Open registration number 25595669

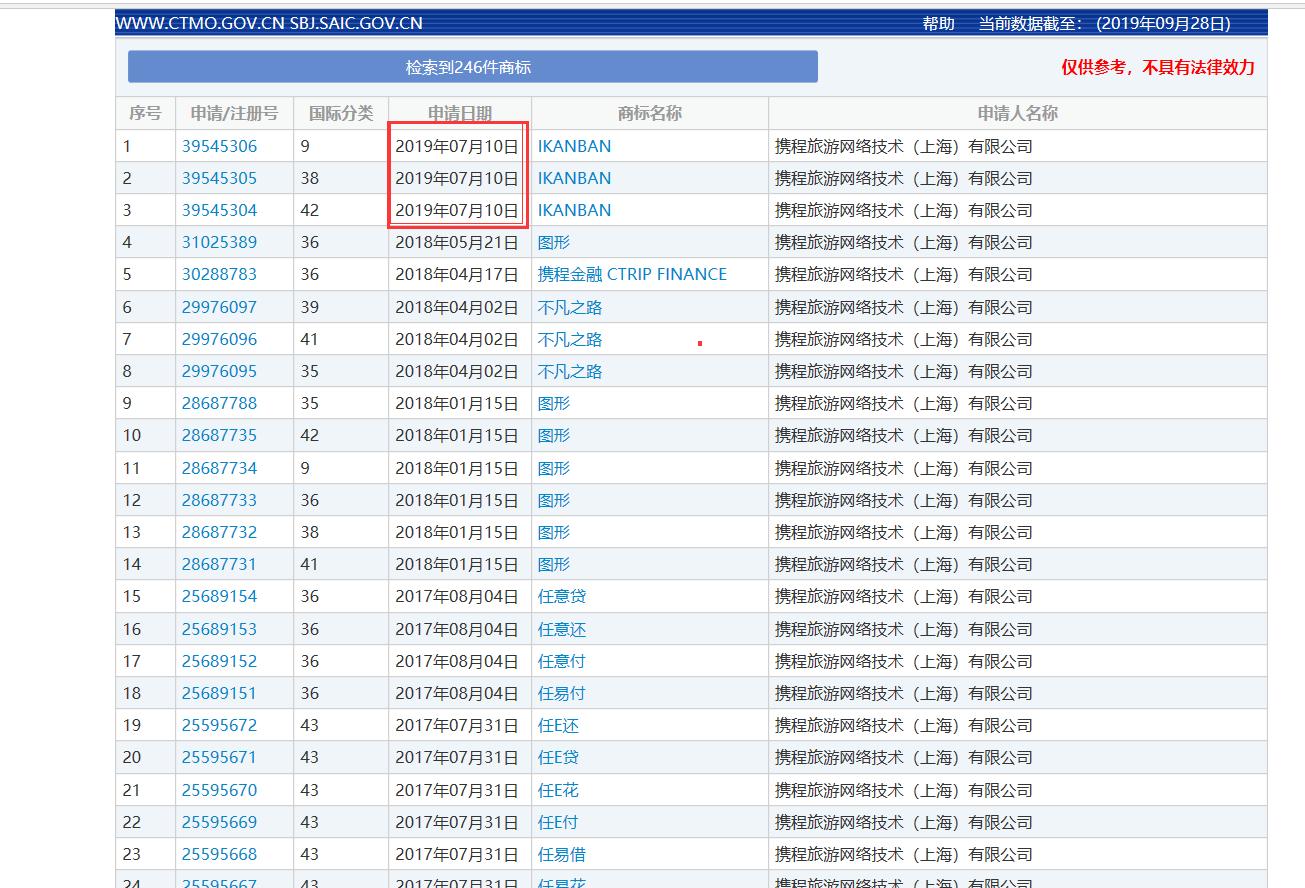219,822
